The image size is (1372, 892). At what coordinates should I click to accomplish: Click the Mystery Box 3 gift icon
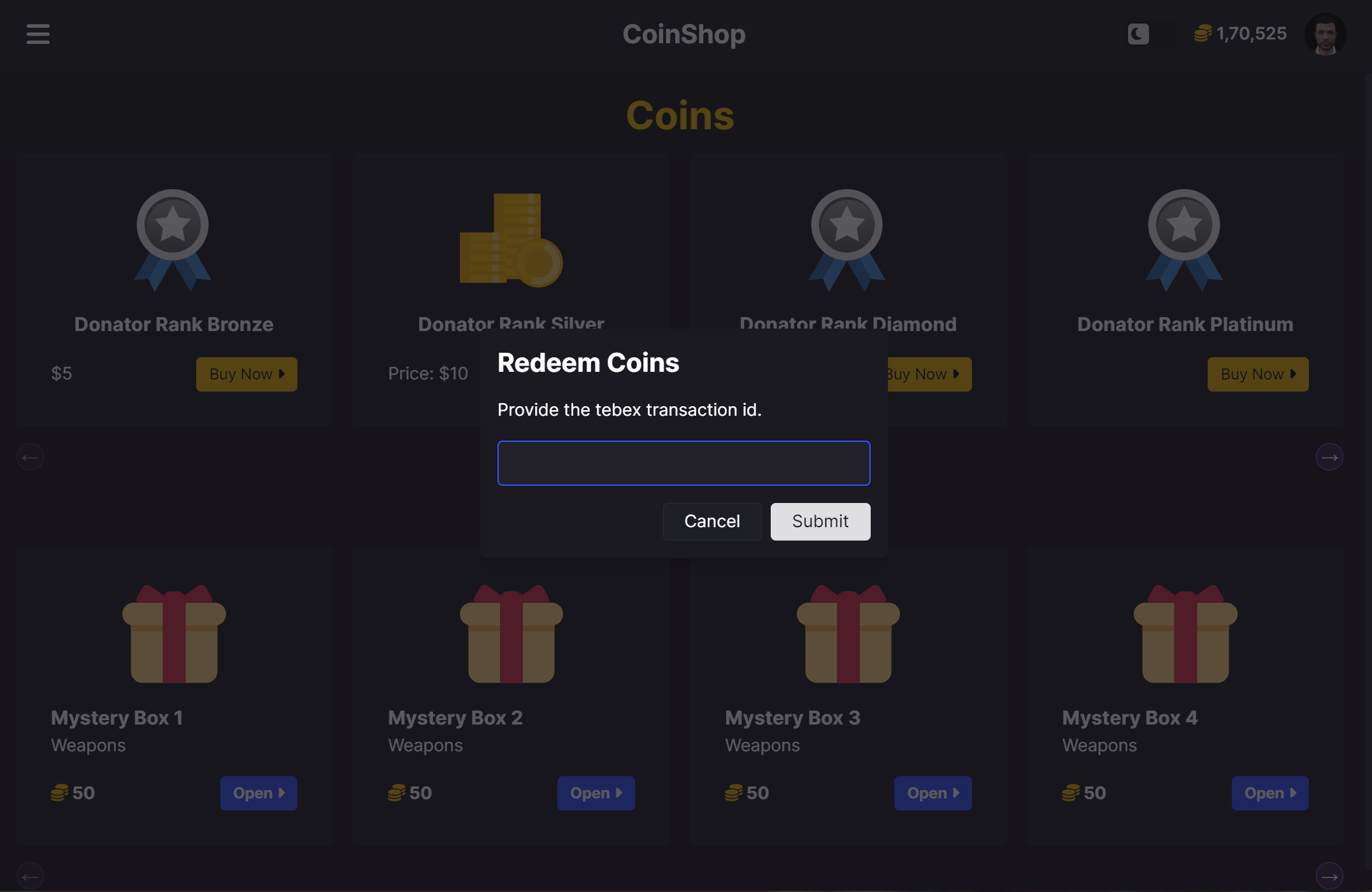pos(848,634)
